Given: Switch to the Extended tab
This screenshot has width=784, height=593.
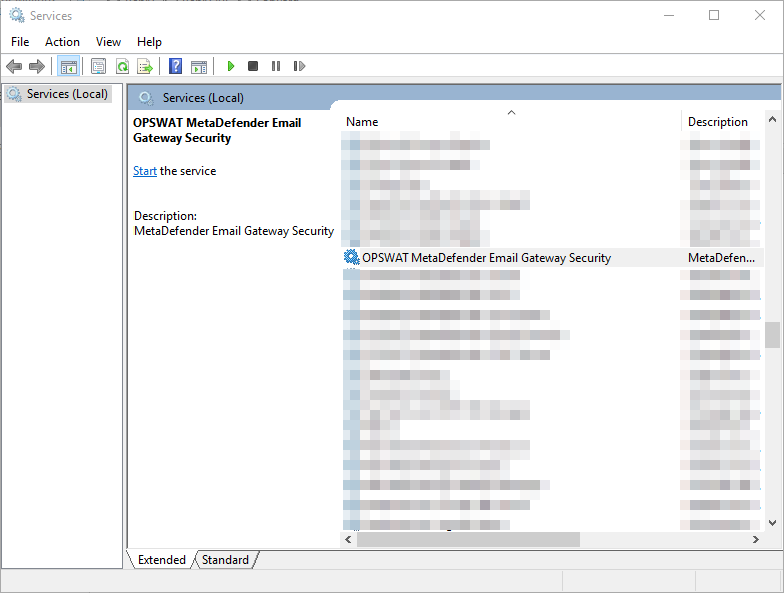Looking at the screenshot, I should [162, 560].
